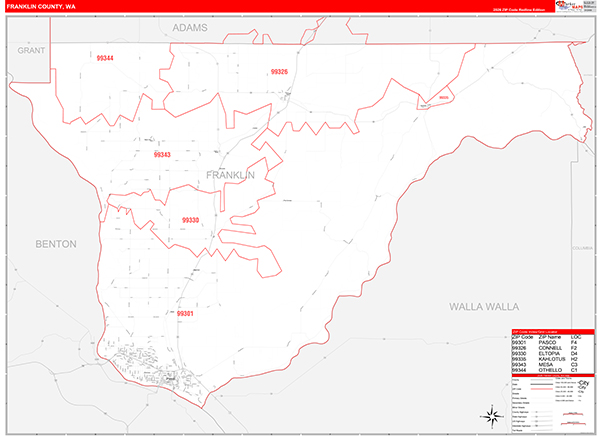Click PASCO in the legend table
Viewport: 600px width, 436px height.
click(548, 342)
